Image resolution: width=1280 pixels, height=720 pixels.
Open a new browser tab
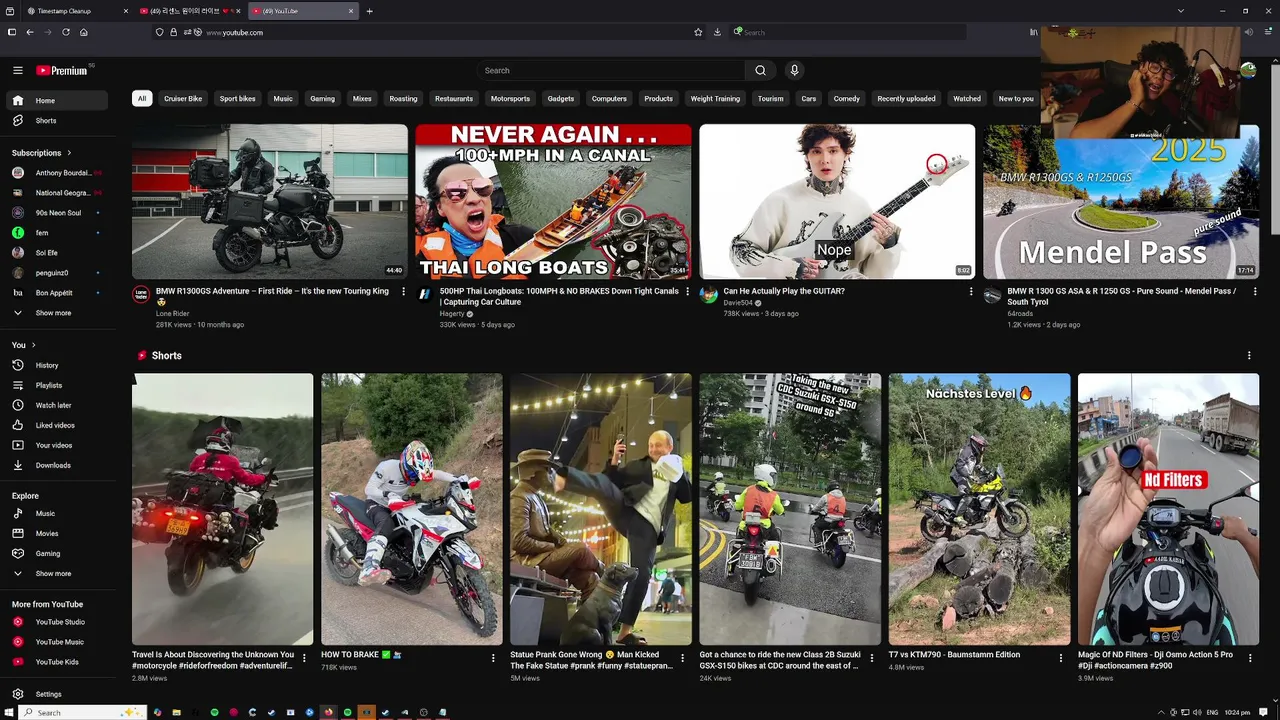369,11
